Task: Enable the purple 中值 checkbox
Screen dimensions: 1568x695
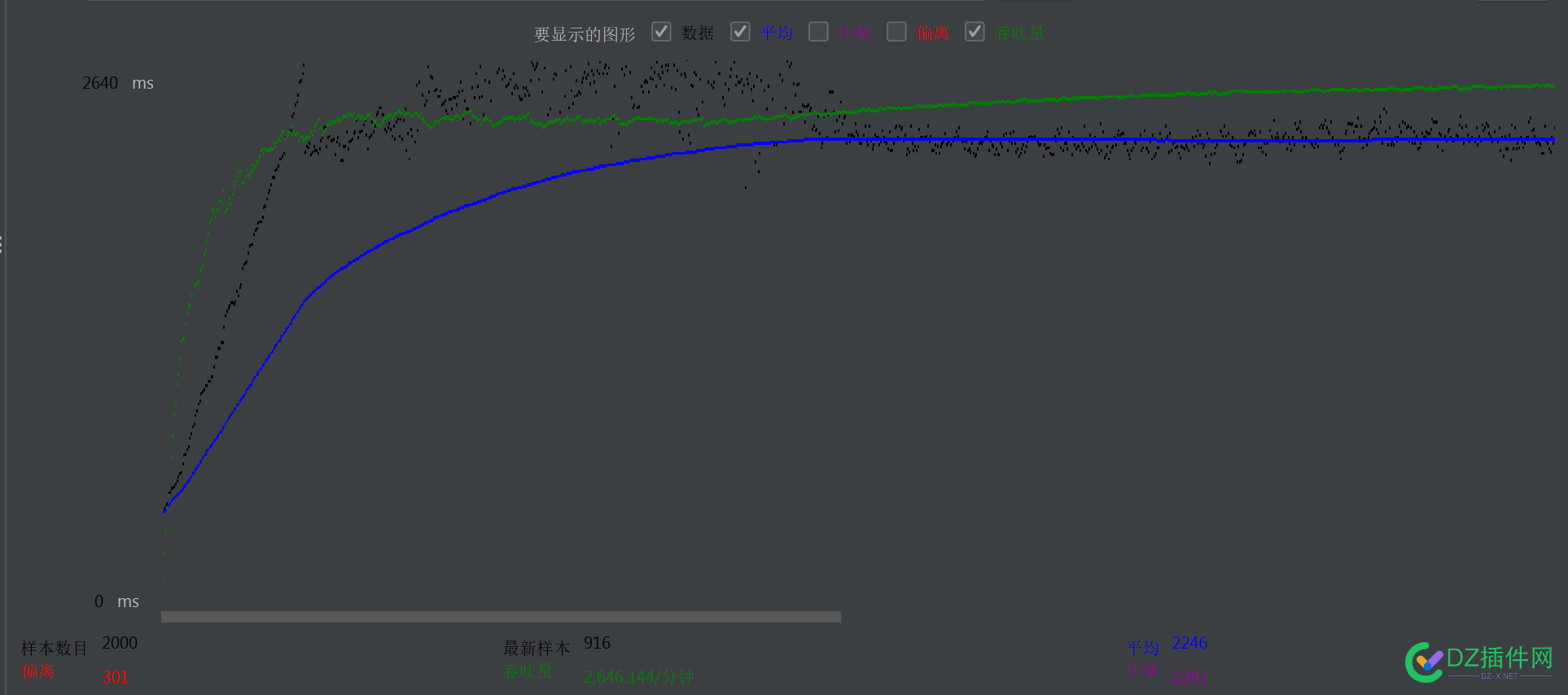Action: [x=818, y=32]
